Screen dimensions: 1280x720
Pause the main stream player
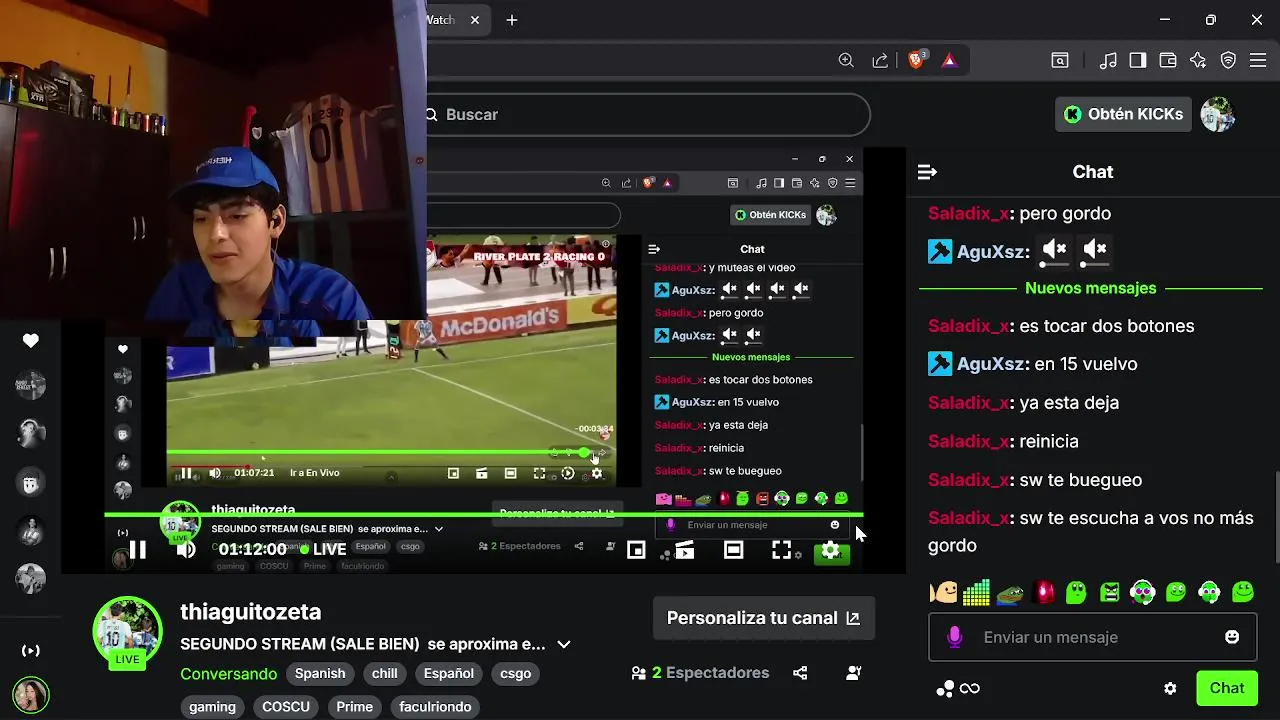tap(138, 550)
